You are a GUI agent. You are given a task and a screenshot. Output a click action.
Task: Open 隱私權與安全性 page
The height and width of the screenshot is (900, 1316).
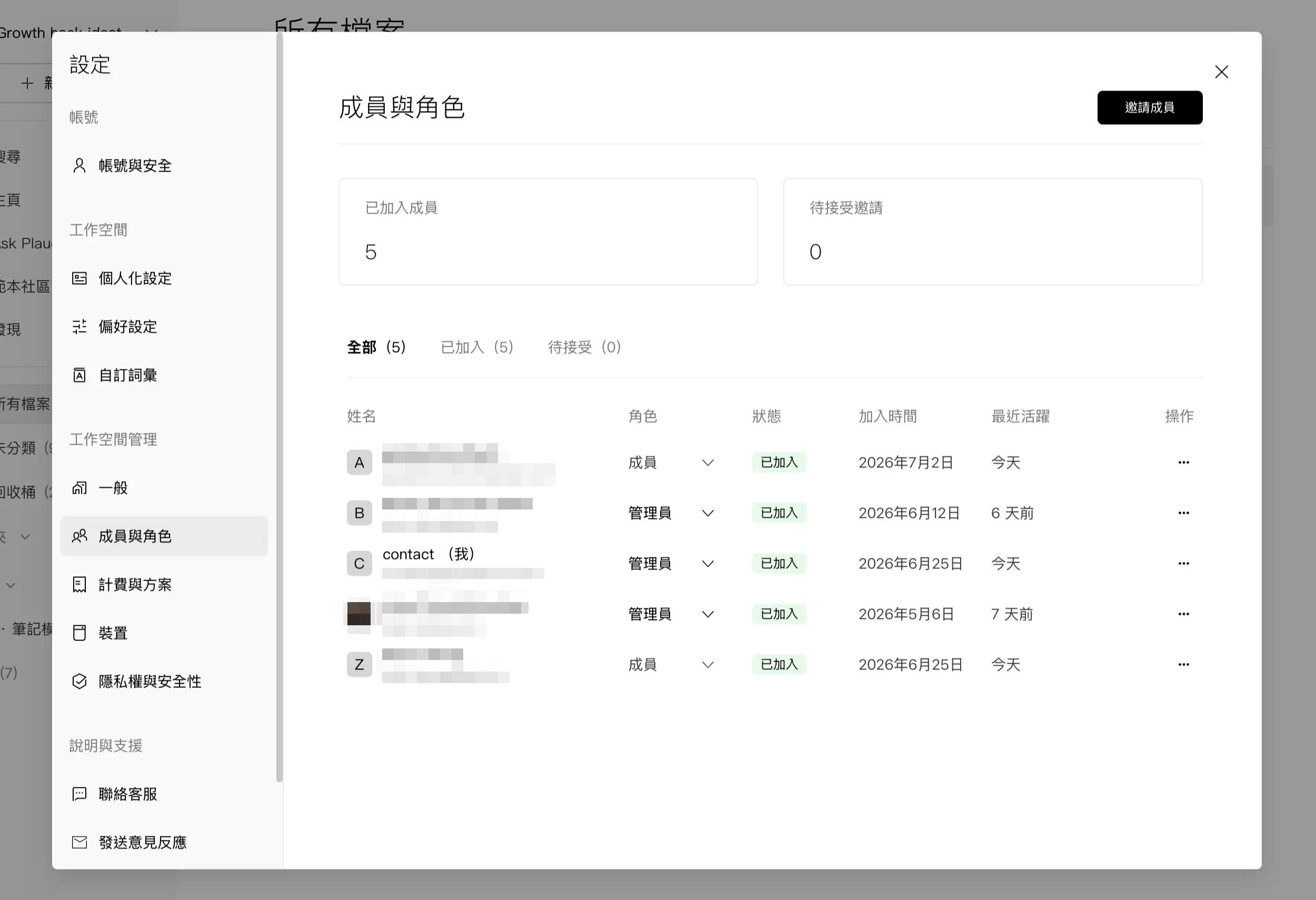click(164, 681)
